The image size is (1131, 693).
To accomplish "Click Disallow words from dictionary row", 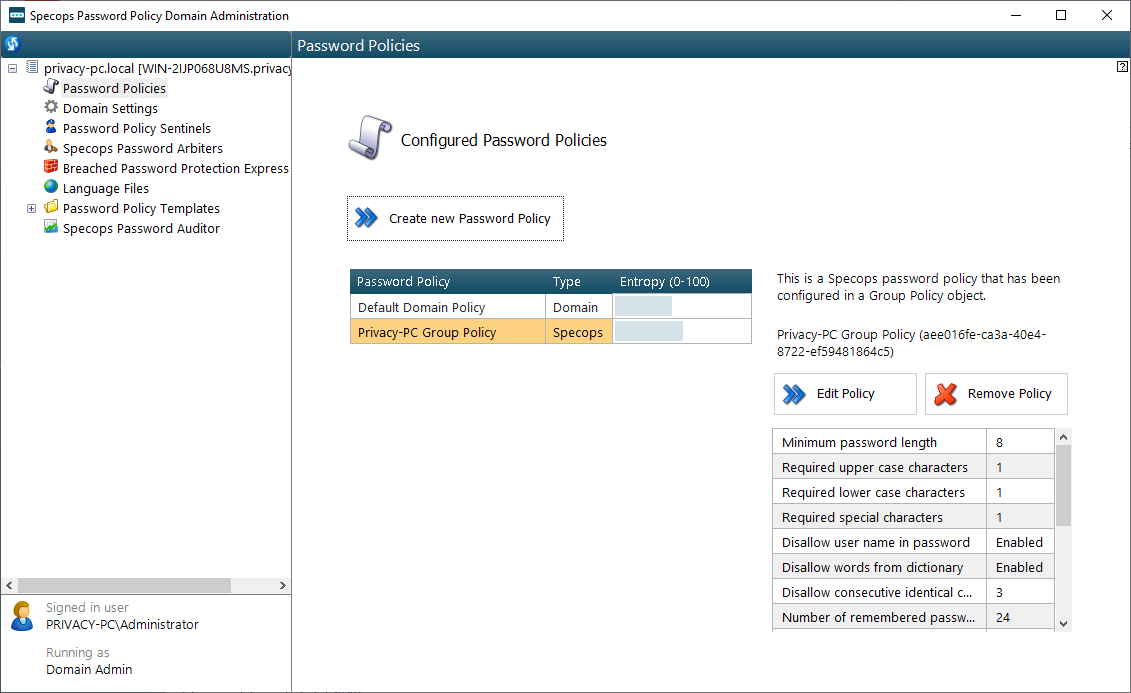I will 913,568.
